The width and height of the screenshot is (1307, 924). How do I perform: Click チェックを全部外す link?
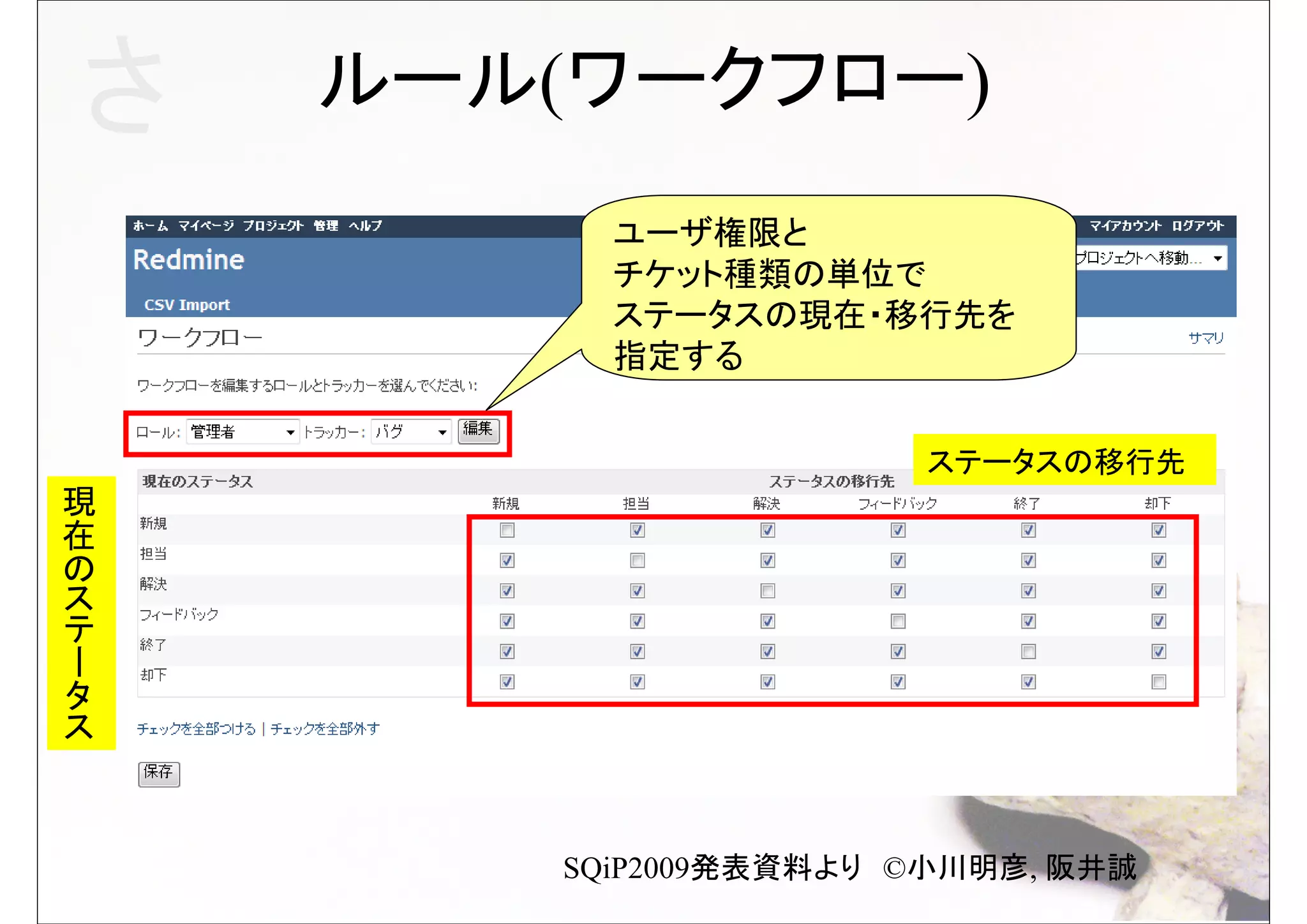tap(325, 729)
